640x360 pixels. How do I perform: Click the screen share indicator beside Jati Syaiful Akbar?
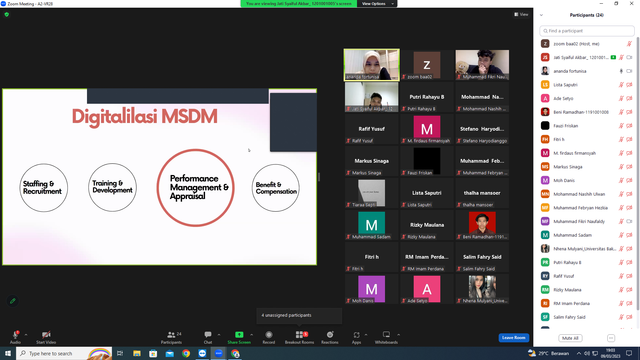click(613, 58)
